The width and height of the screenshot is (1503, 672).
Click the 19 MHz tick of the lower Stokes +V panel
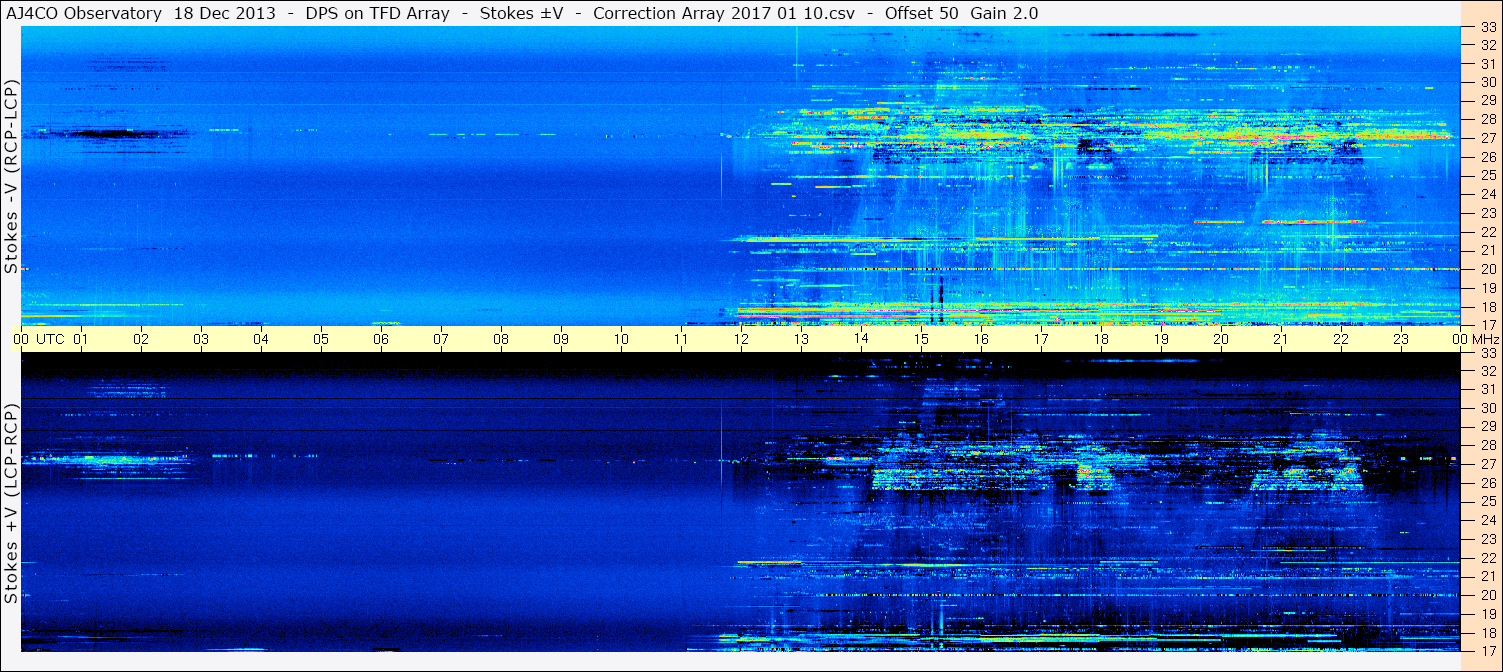tap(1487, 614)
